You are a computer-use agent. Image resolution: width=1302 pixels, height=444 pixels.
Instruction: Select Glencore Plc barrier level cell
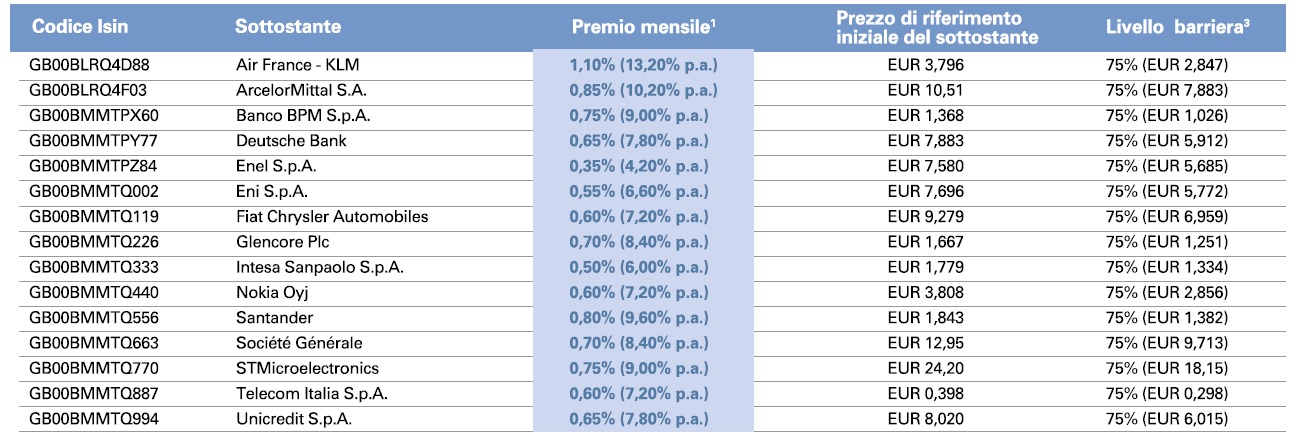click(x=1166, y=242)
